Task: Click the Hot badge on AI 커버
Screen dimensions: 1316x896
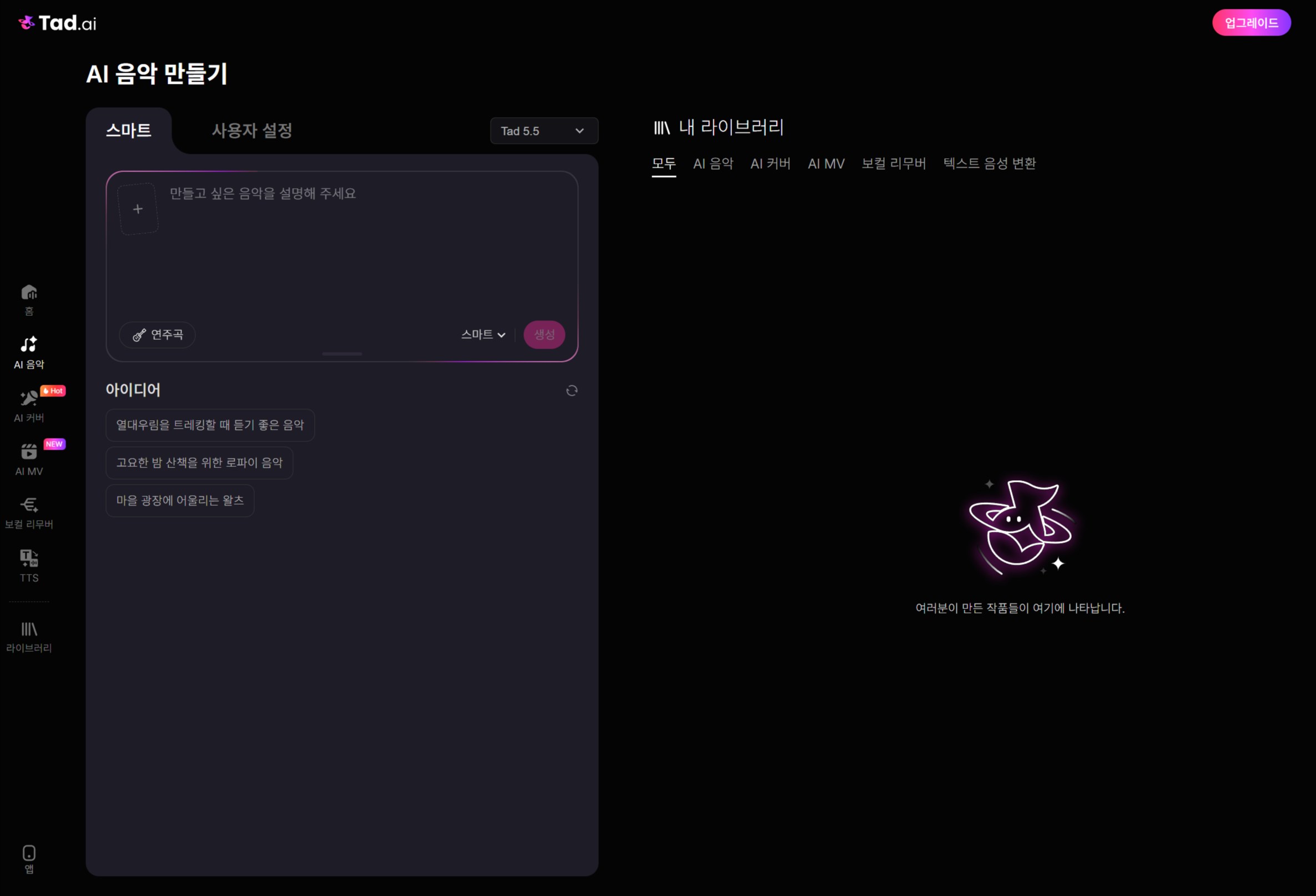Action: 53,391
